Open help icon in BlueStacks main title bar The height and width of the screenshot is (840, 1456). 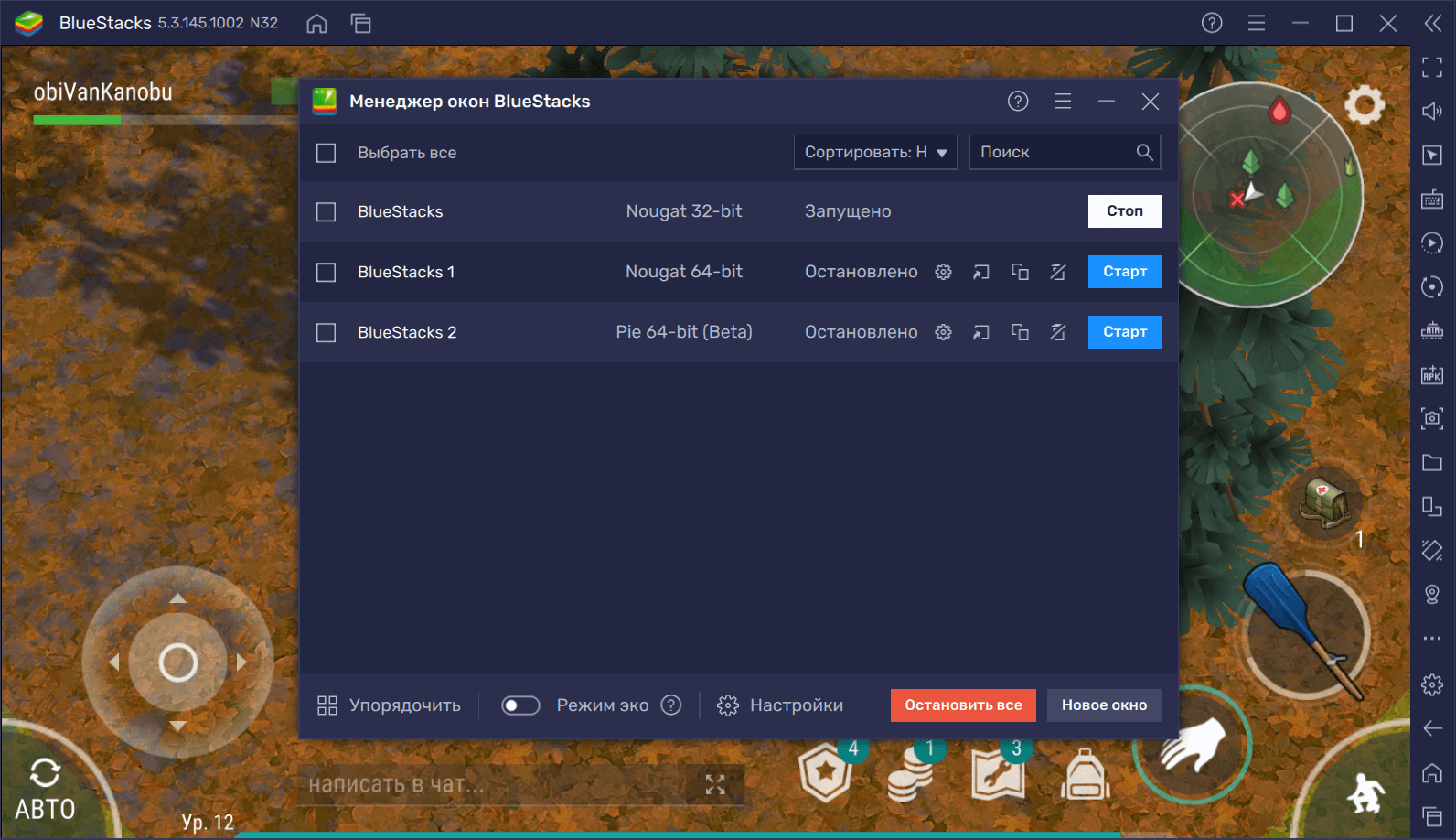point(1212,23)
